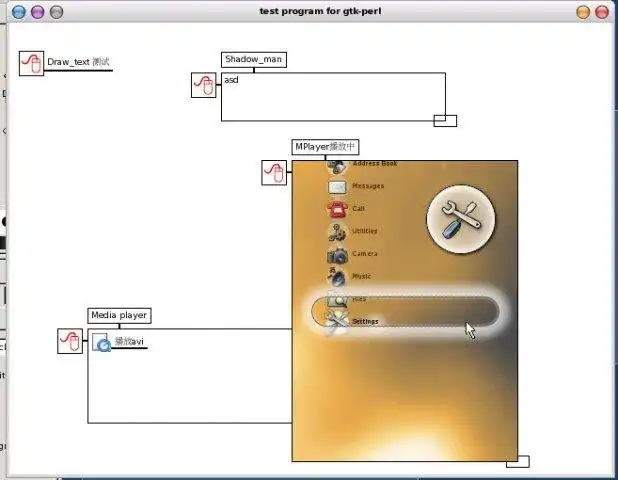Click the Settings menu label
The image size is (618, 480).
pyautogui.click(x=365, y=321)
